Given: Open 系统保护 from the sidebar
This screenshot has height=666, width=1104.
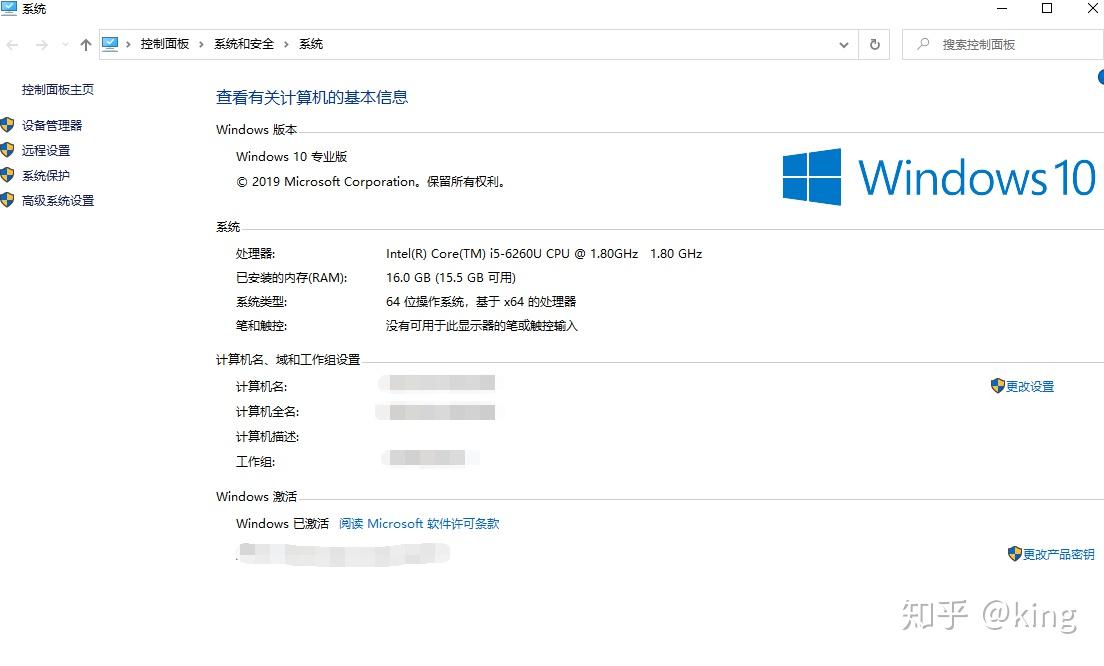Looking at the screenshot, I should [x=46, y=175].
